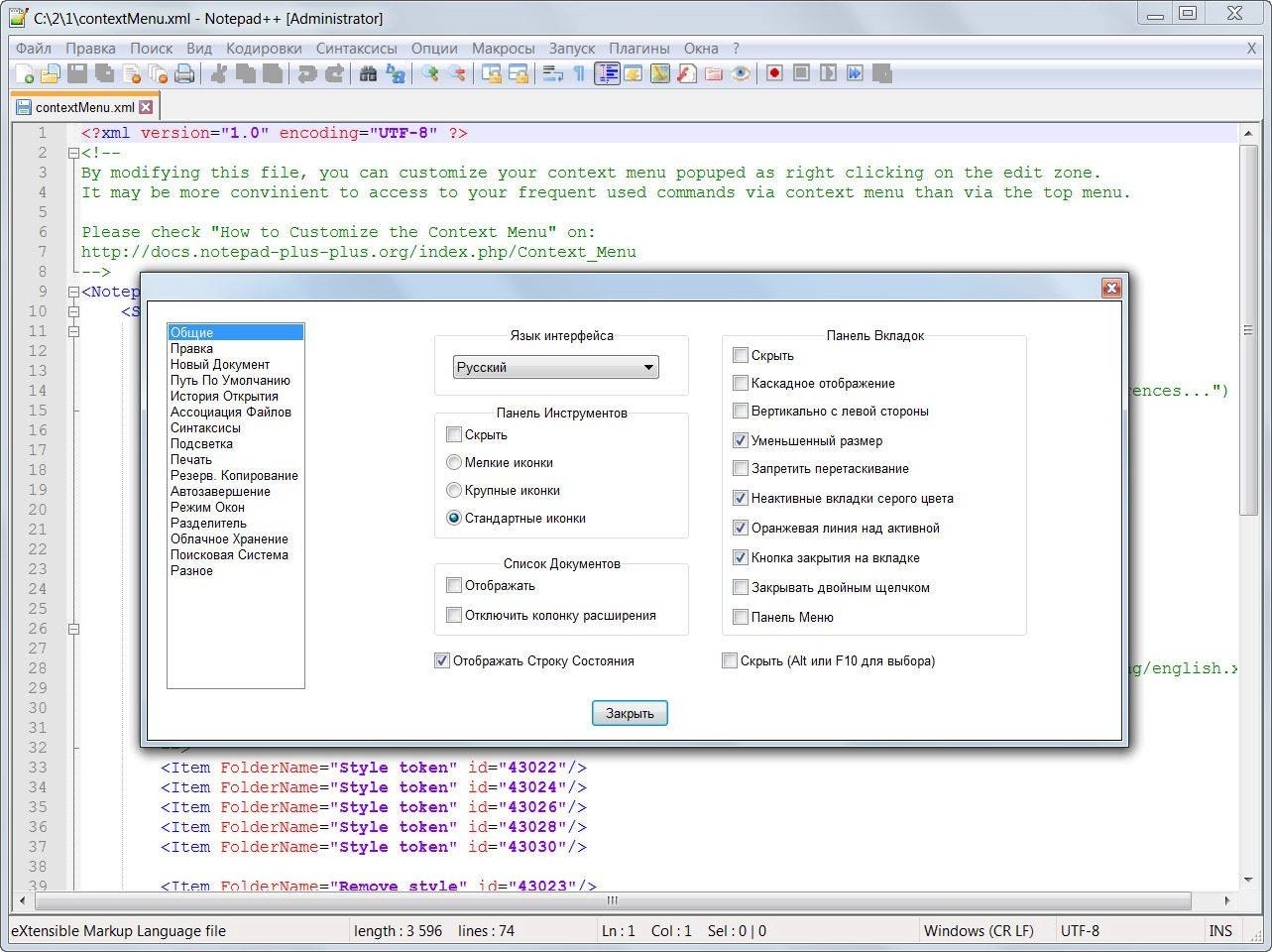Toggle synchronized horizontal scrolling icon
The height and width of the screenshot is (952, 1272).
[x=519, y=73]
